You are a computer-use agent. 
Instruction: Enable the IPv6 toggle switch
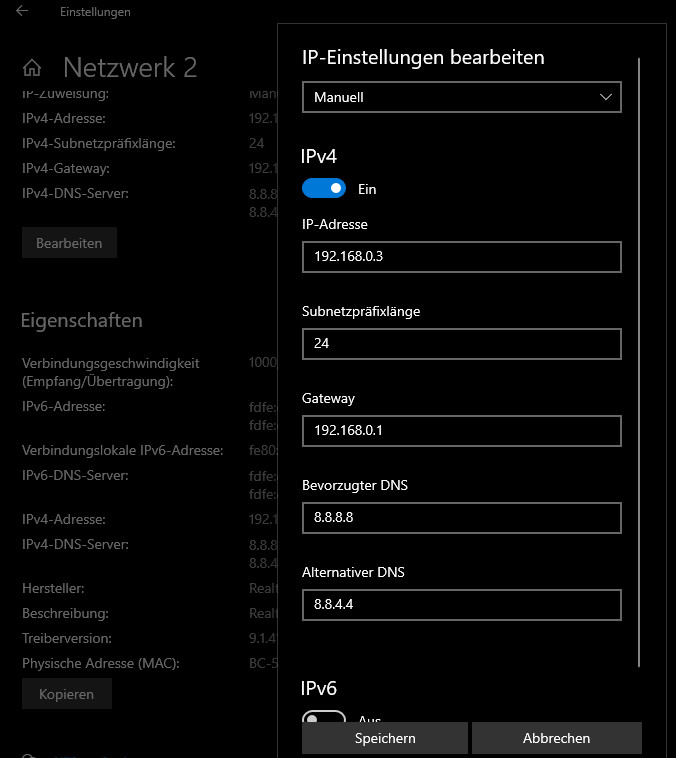pyautogui.click(x=323, y=719)
